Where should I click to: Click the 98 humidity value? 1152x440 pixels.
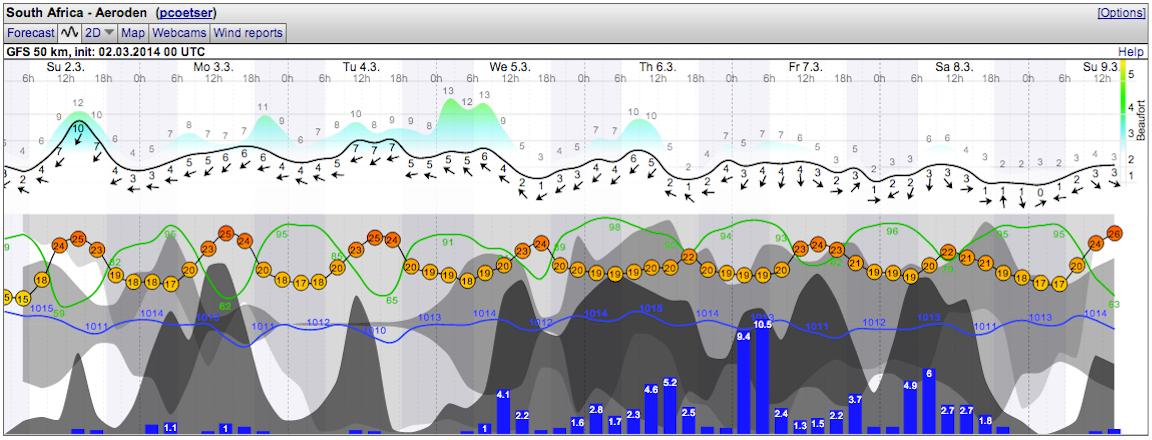(614, 228)
